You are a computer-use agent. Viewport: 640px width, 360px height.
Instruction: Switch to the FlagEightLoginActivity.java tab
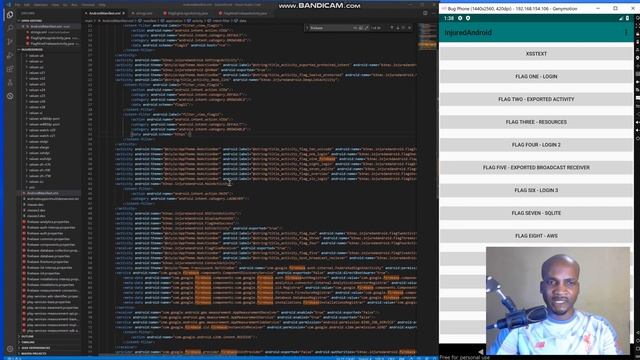(188, 13)
